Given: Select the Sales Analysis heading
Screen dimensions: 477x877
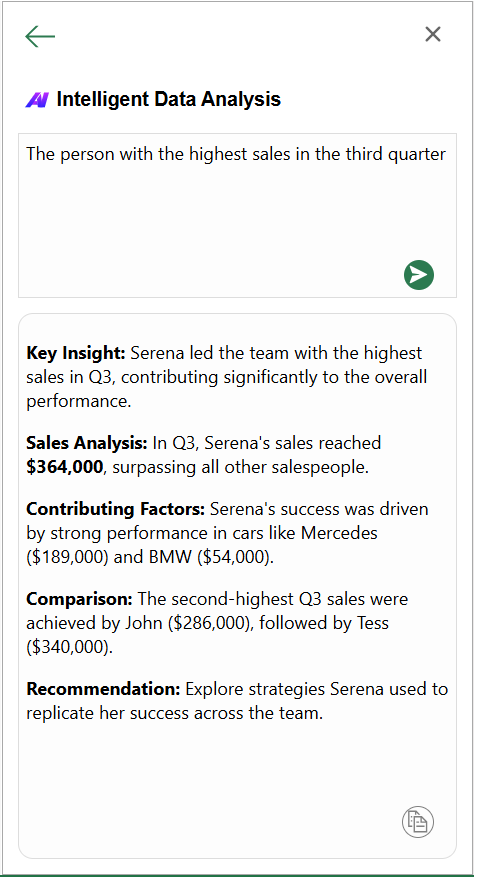Looking at the screenshot, I should 87,443.
